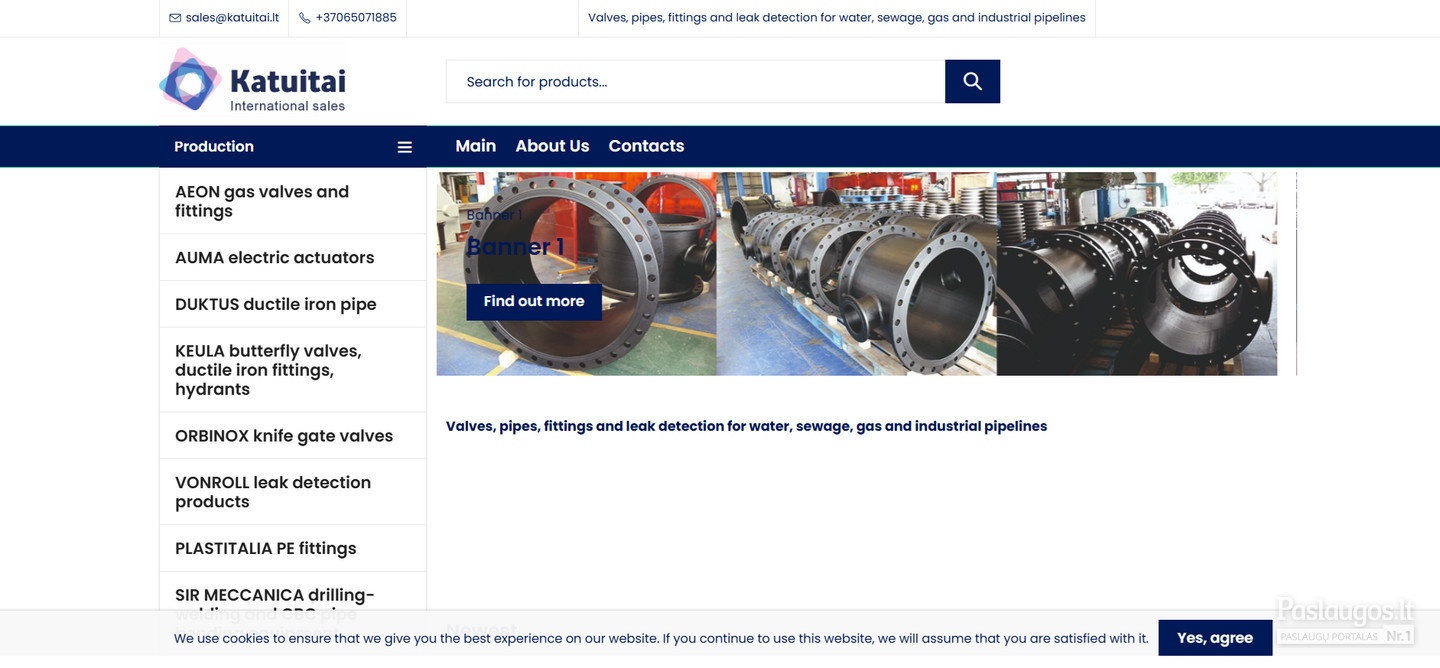Open the banner's rightmost flanged pipes photo
1440x668 pixels.
[1137, 274]
